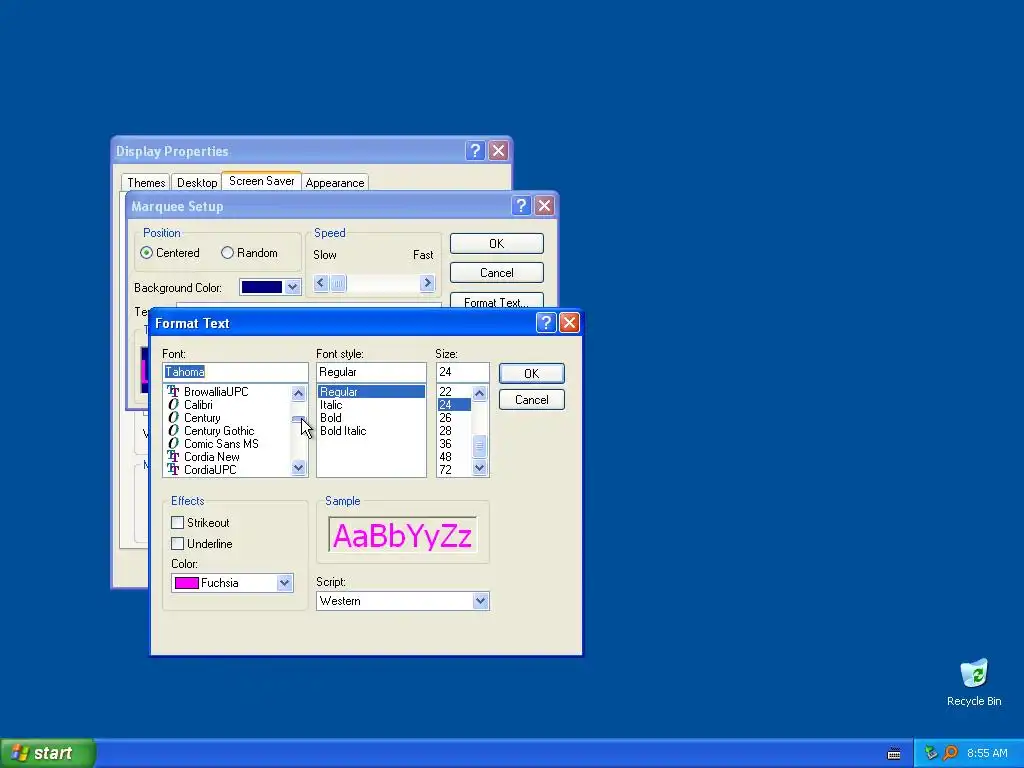
Task: Click OK in the Marquee Setup dialog
Action: (x=496, y=244)
